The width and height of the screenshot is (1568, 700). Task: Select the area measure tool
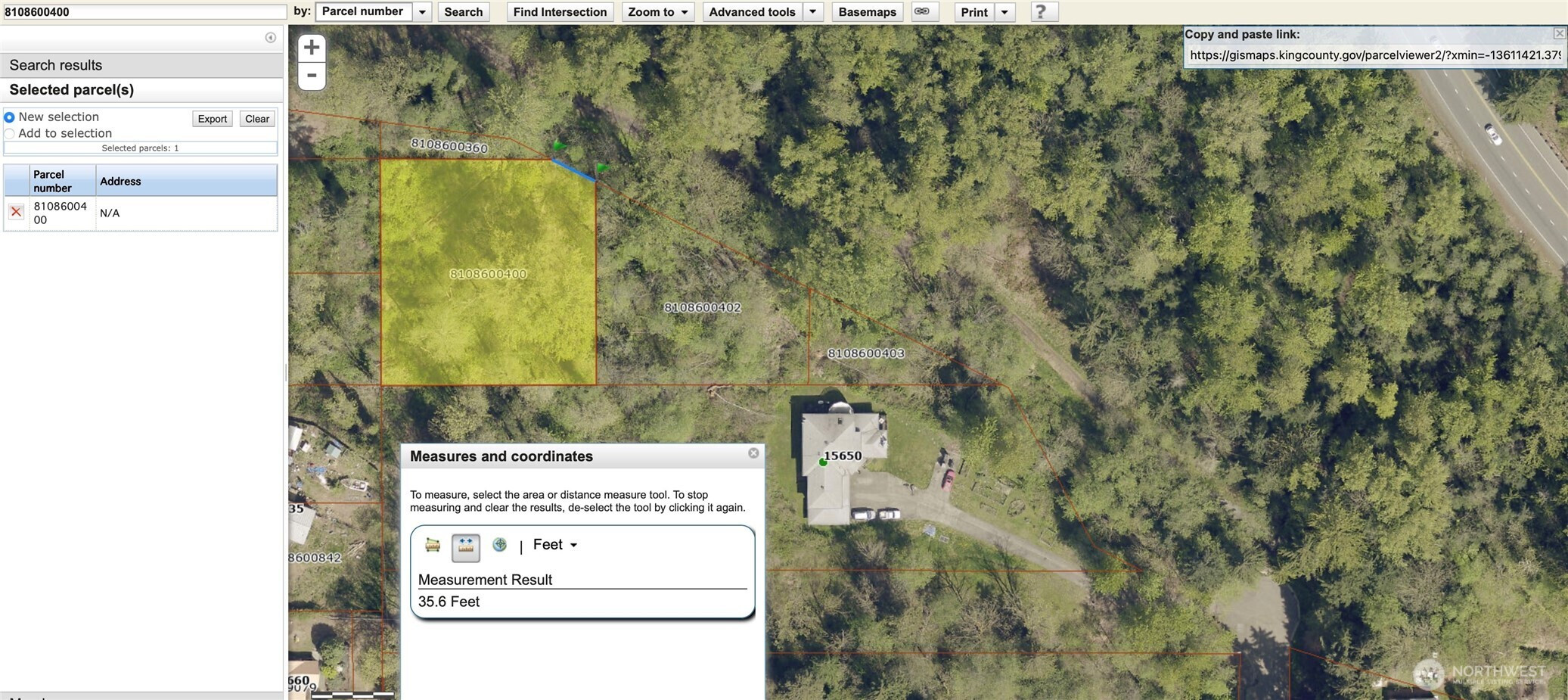433,545
